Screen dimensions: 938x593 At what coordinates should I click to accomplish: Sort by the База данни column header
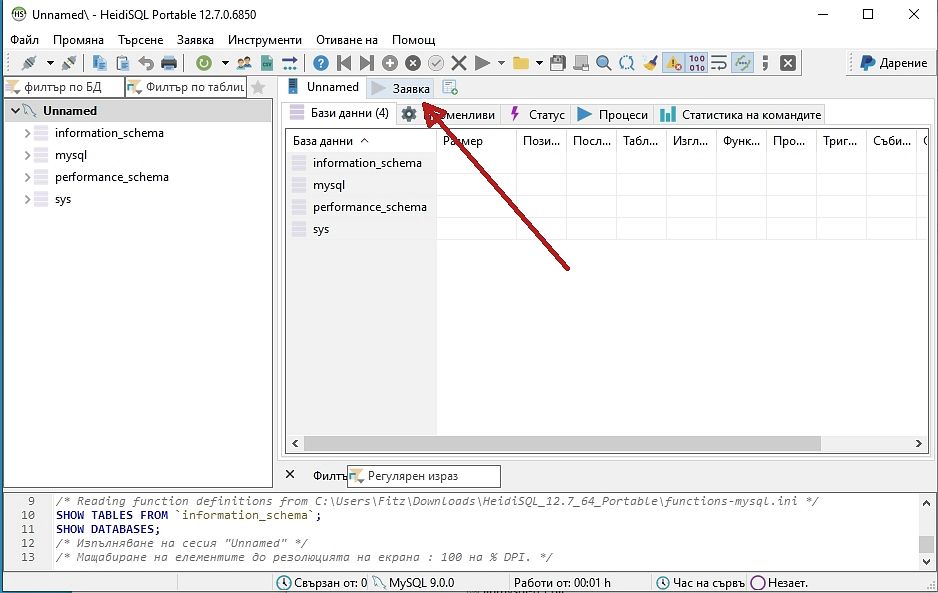pos(361,141)
